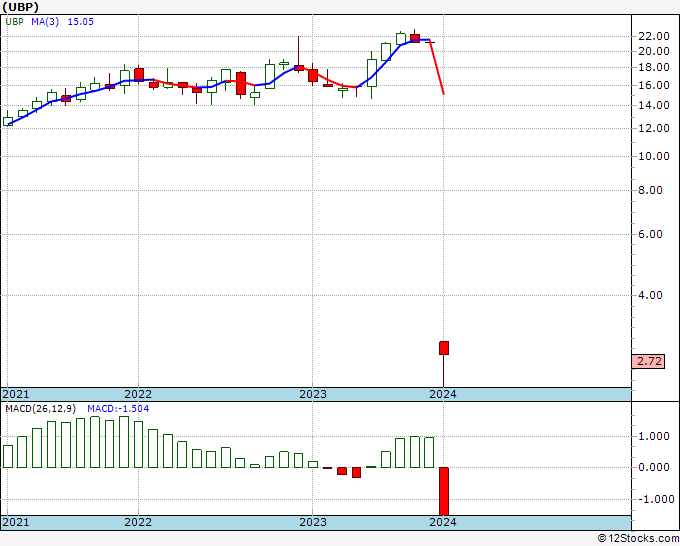
Task: Click the 2024 label on price timeline
Action: coord(443,394)
